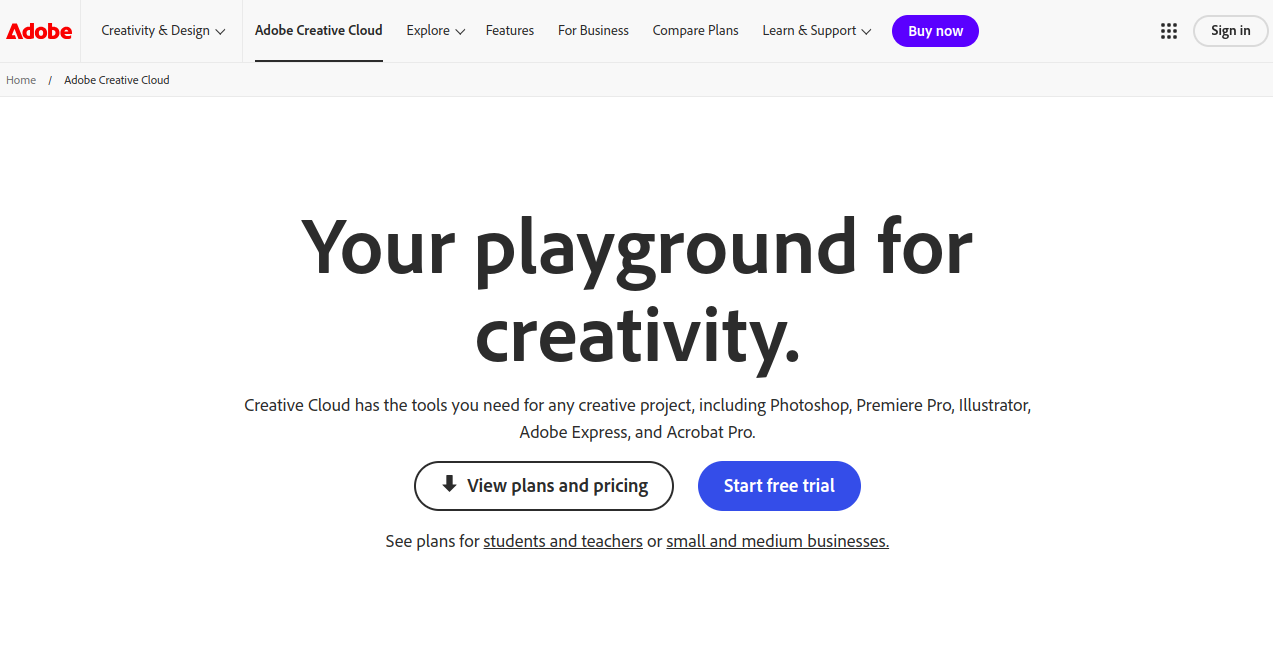The height and width of the screenshot is (667, 1273).
Task: Open the Compare Plans menu item
Action: [x=696, y=31]
